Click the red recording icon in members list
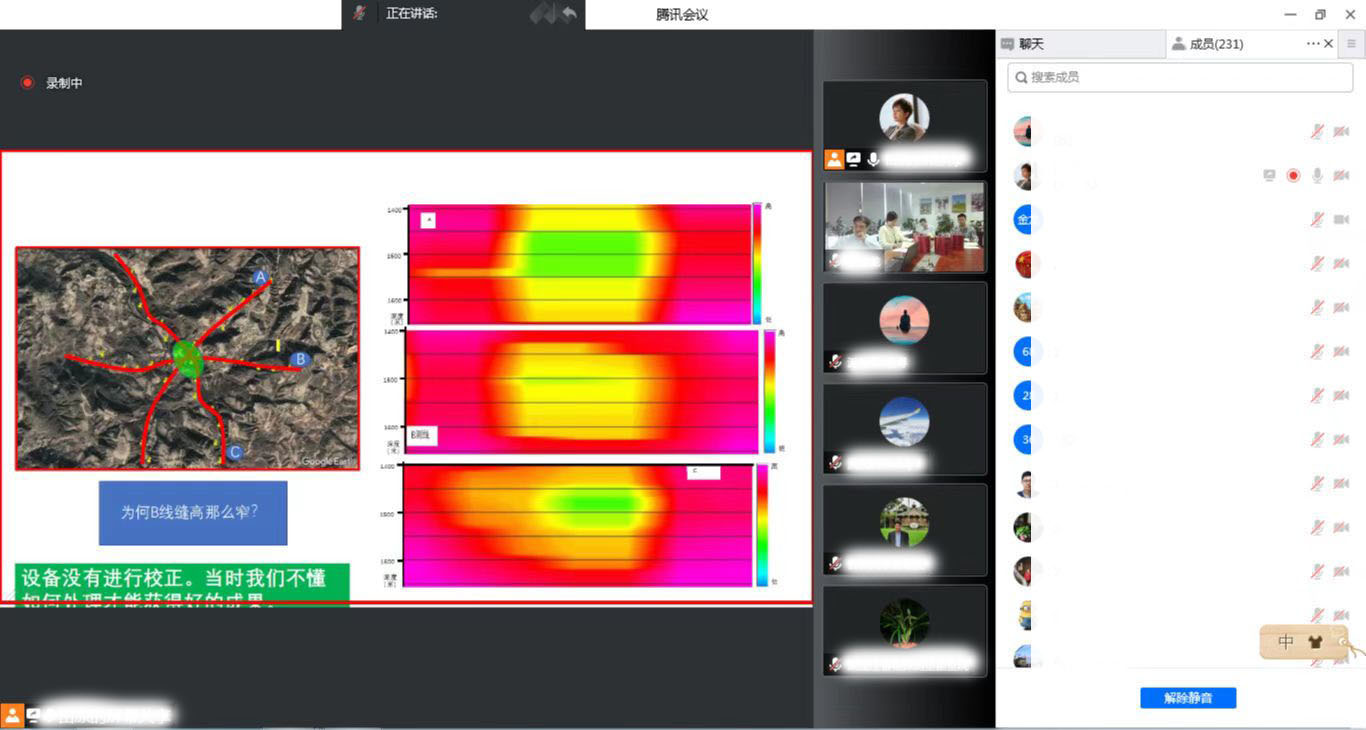 (x=1293, y=176)
